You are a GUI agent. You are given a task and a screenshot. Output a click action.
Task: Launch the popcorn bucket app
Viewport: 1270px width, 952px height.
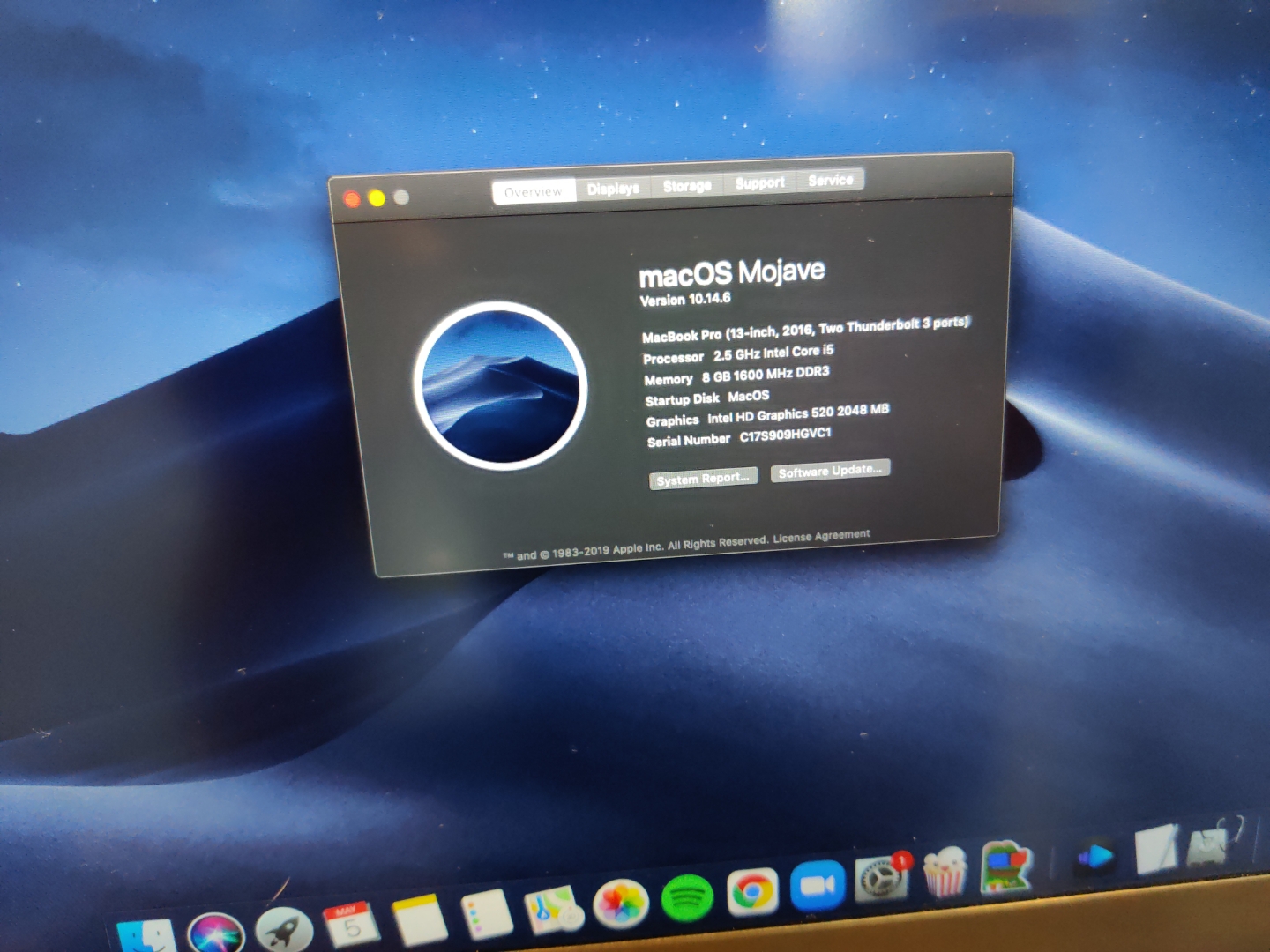pos(944,872)
